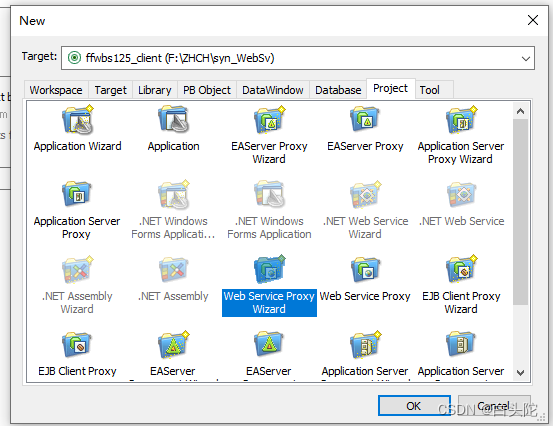Viewport: 553px width, 426px height.
Task: Select the Project tab
Action: (390, 89)
